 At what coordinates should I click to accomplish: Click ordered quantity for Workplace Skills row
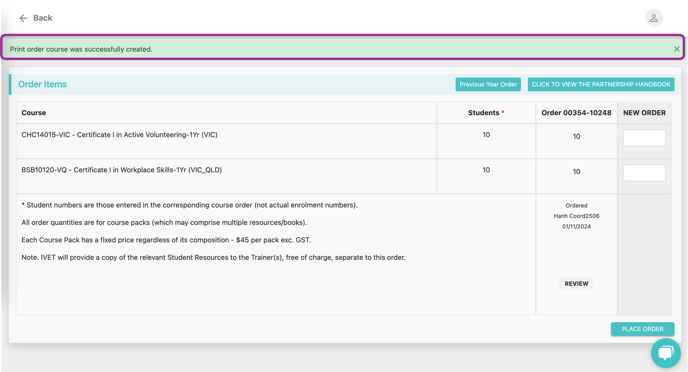click(576, 172)
